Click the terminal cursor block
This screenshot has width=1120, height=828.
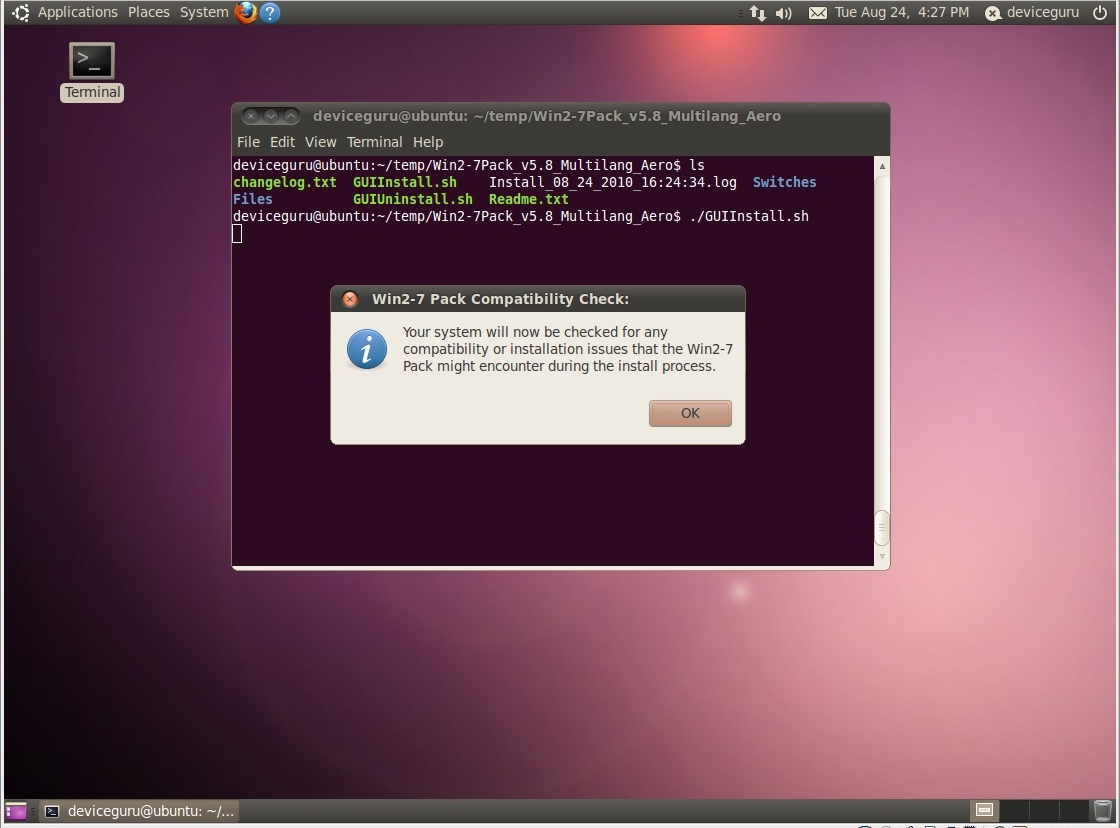[237, 234]
